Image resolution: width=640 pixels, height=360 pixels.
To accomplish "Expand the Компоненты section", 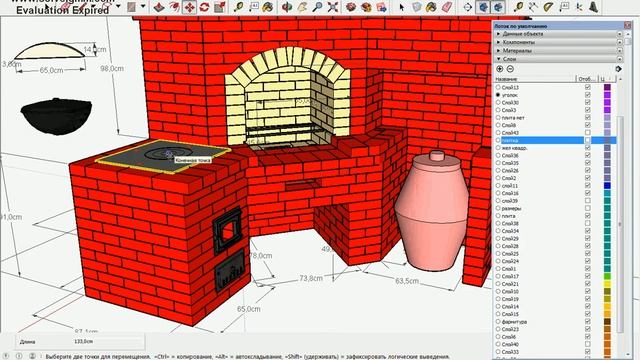I will [498, 42].
